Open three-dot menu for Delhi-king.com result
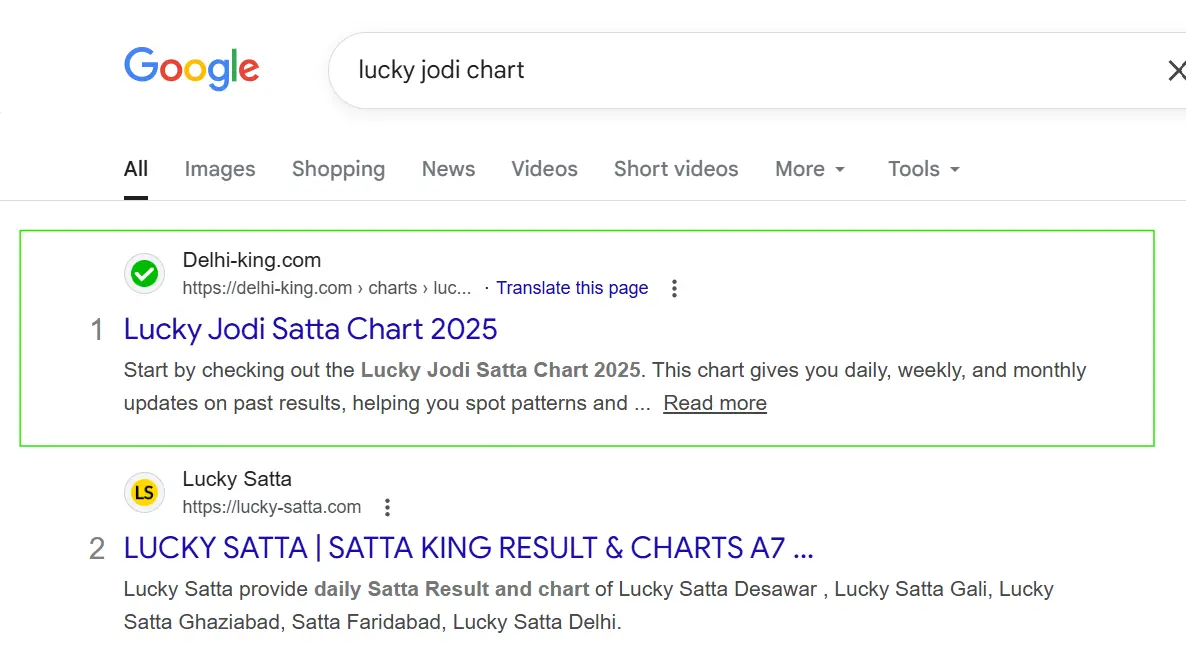 pyautogui.click(x=675, y=289)
